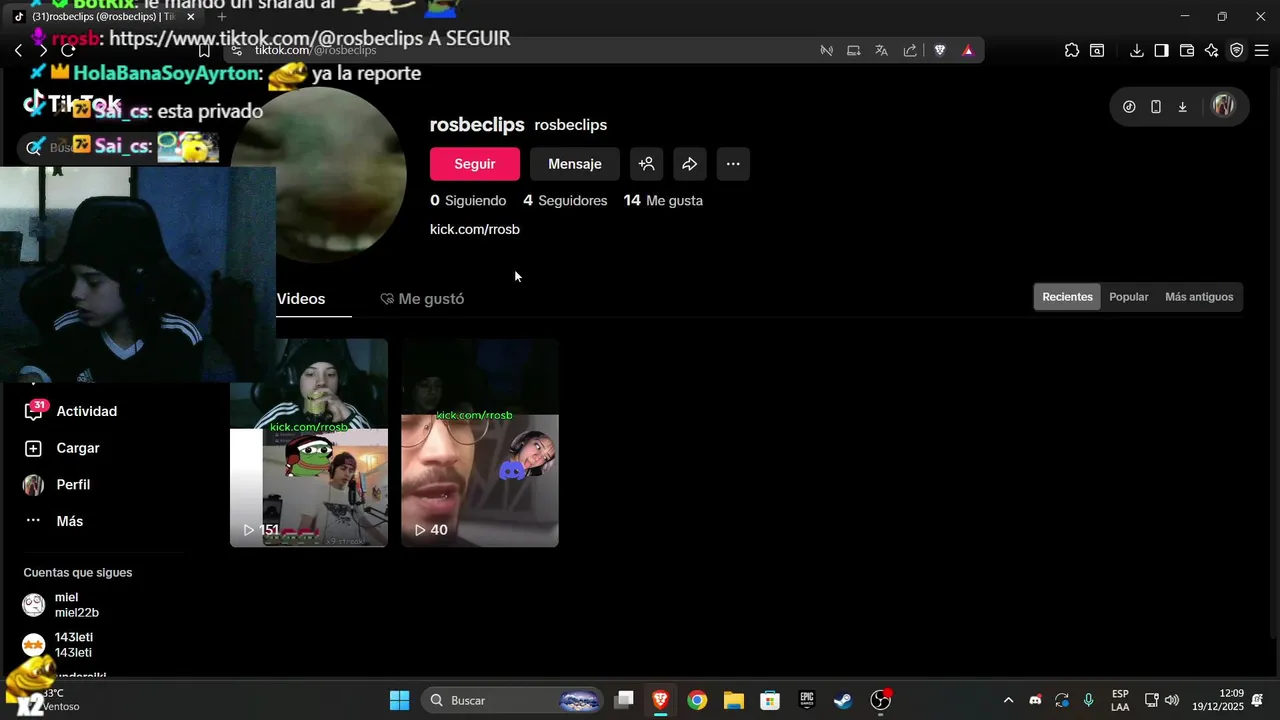The image size is (1280, 720).
Task: Open OBS Studio from the taskbar
Action: click(x=880, y=700)
